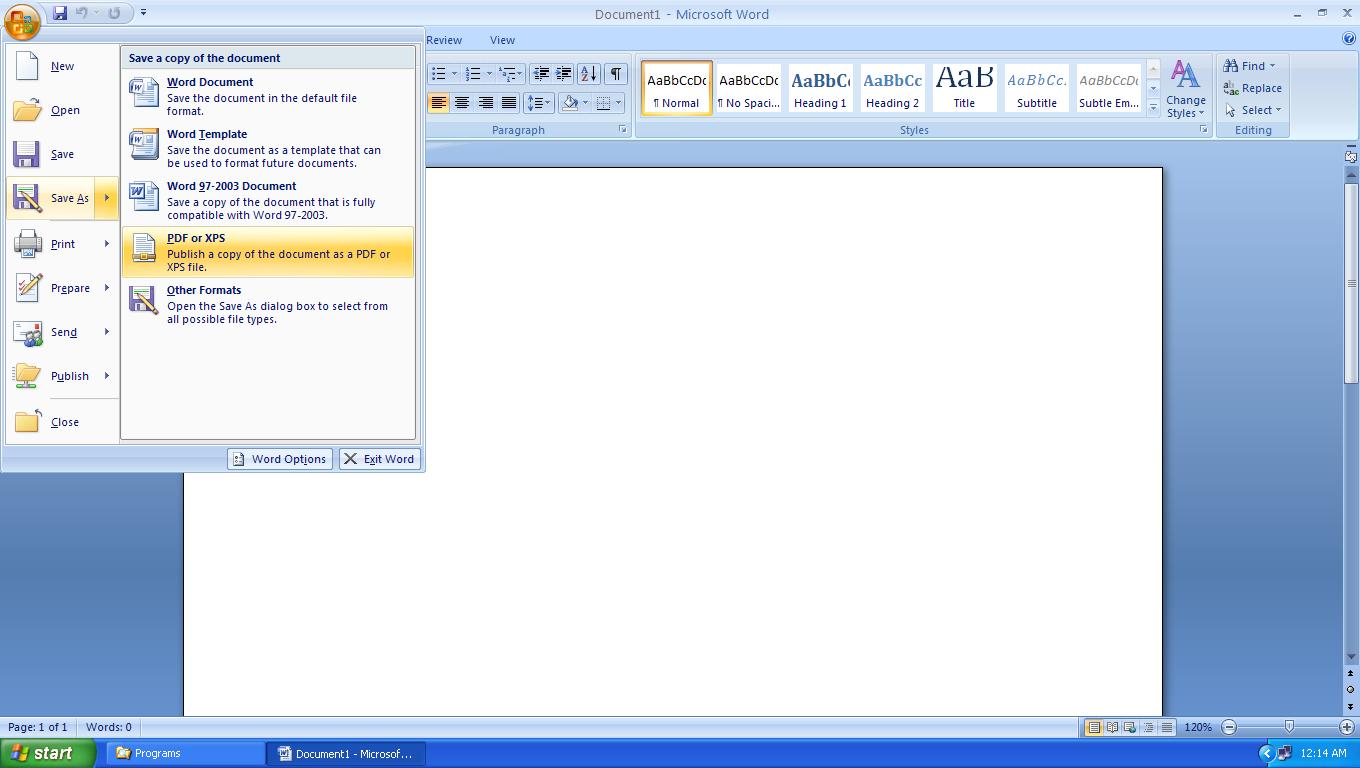Click the Undo icon in Quick Access Toolbar
The width and height of the screenshot is (1360, 768).
(83, 13)
